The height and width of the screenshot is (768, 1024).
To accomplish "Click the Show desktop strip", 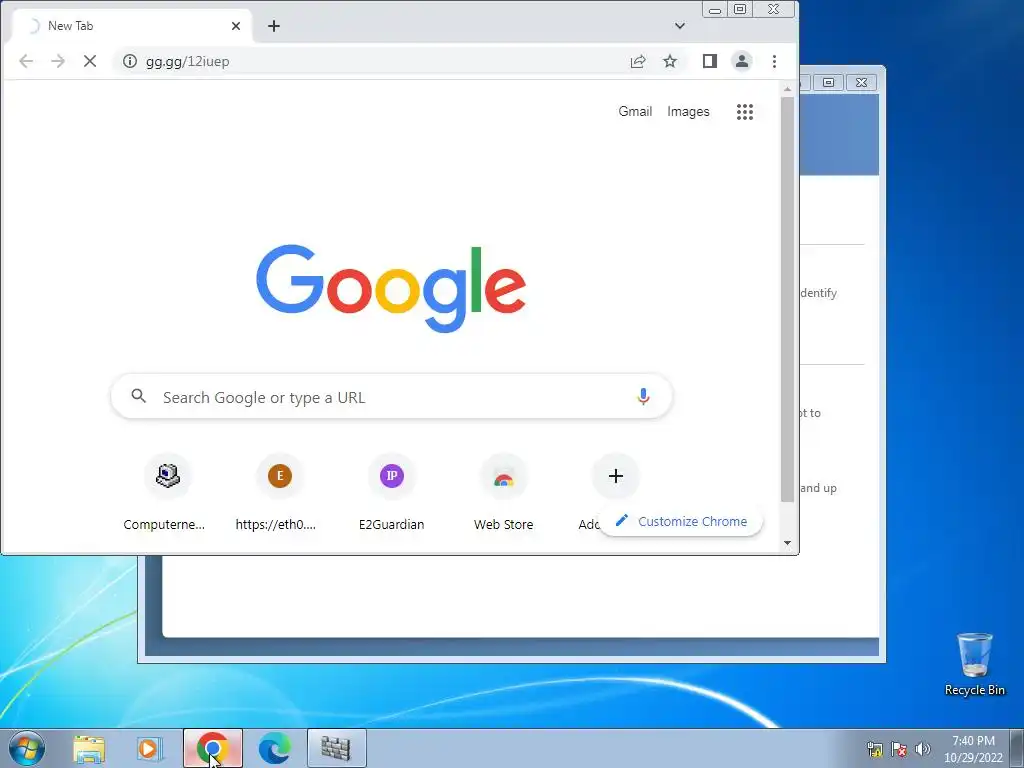I will (1017, 748).
